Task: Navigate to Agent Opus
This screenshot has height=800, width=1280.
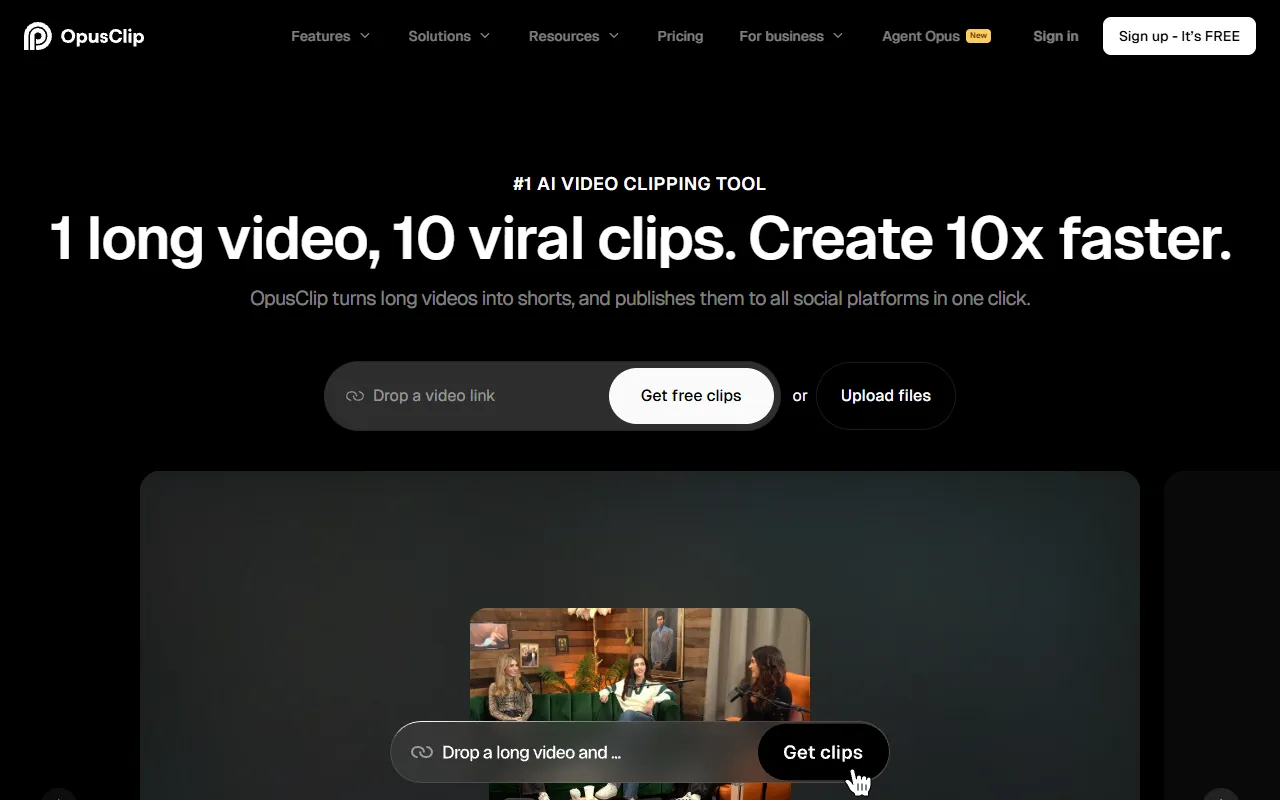Action: point(920,36)
